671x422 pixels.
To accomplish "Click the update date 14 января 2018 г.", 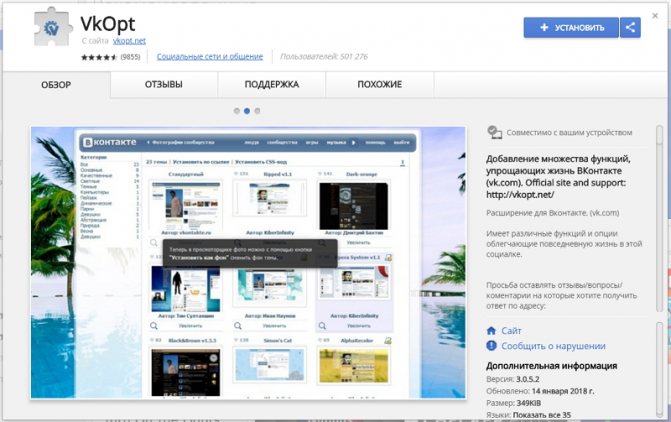I will pyautogui.click(x=563, y=391).
